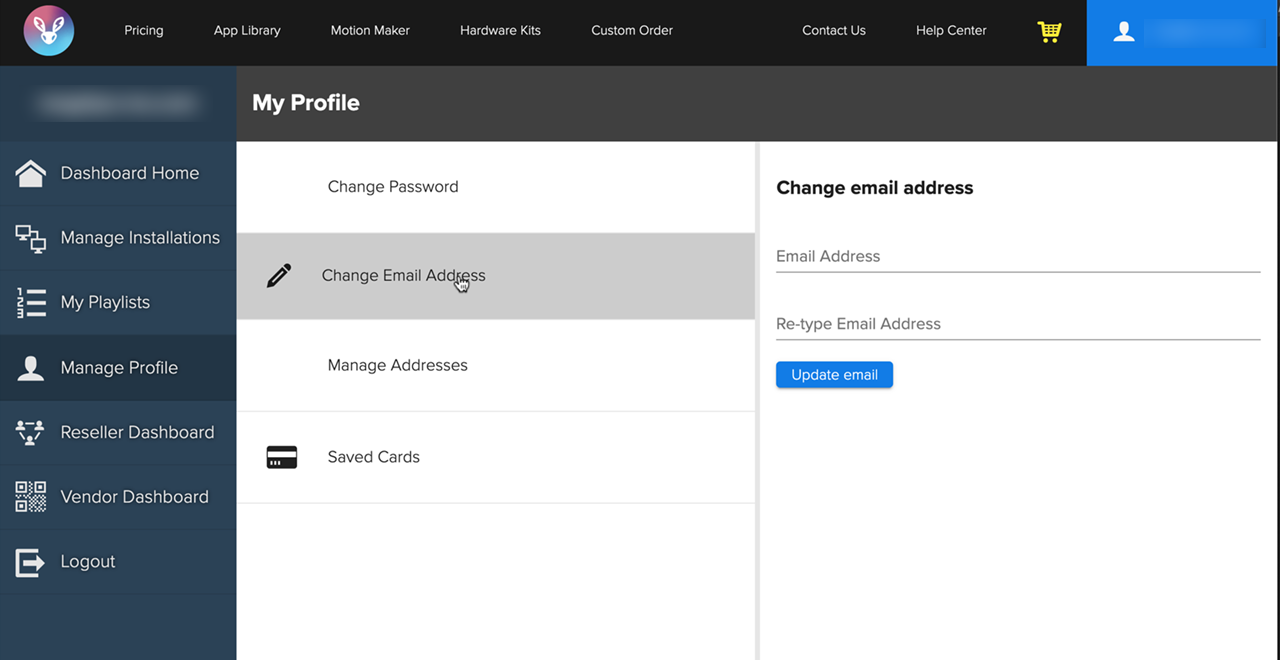
Task: Click the user account icon
Action: [1124, 31]
